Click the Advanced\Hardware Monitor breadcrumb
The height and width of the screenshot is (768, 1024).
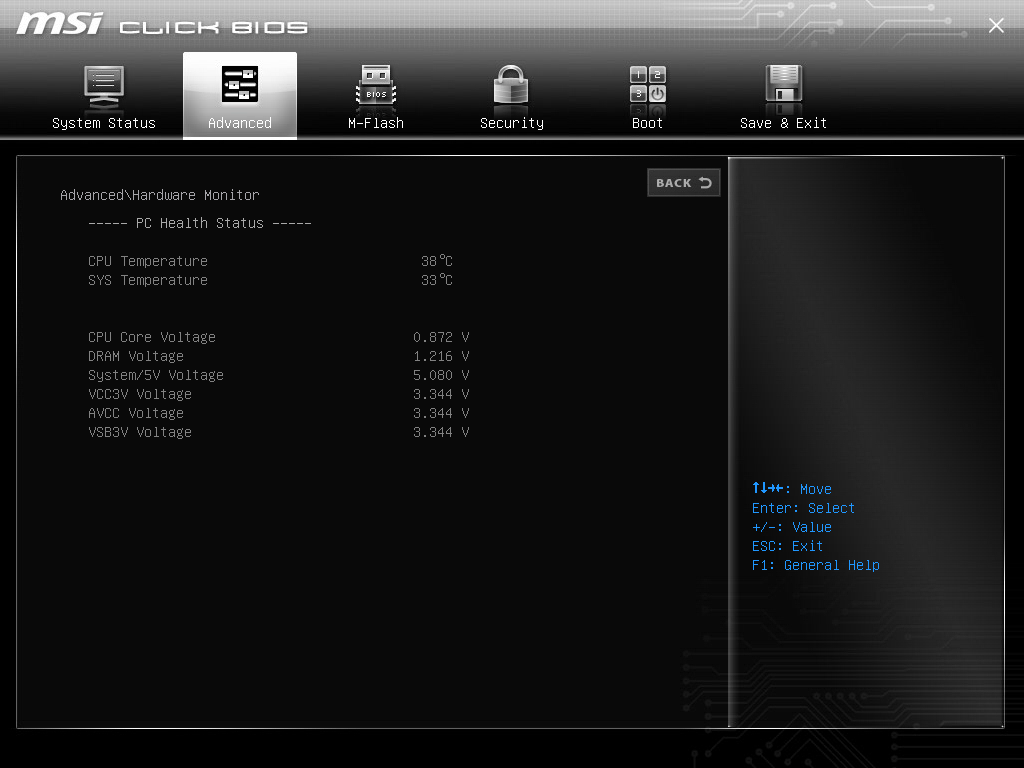tap(159, 195)
